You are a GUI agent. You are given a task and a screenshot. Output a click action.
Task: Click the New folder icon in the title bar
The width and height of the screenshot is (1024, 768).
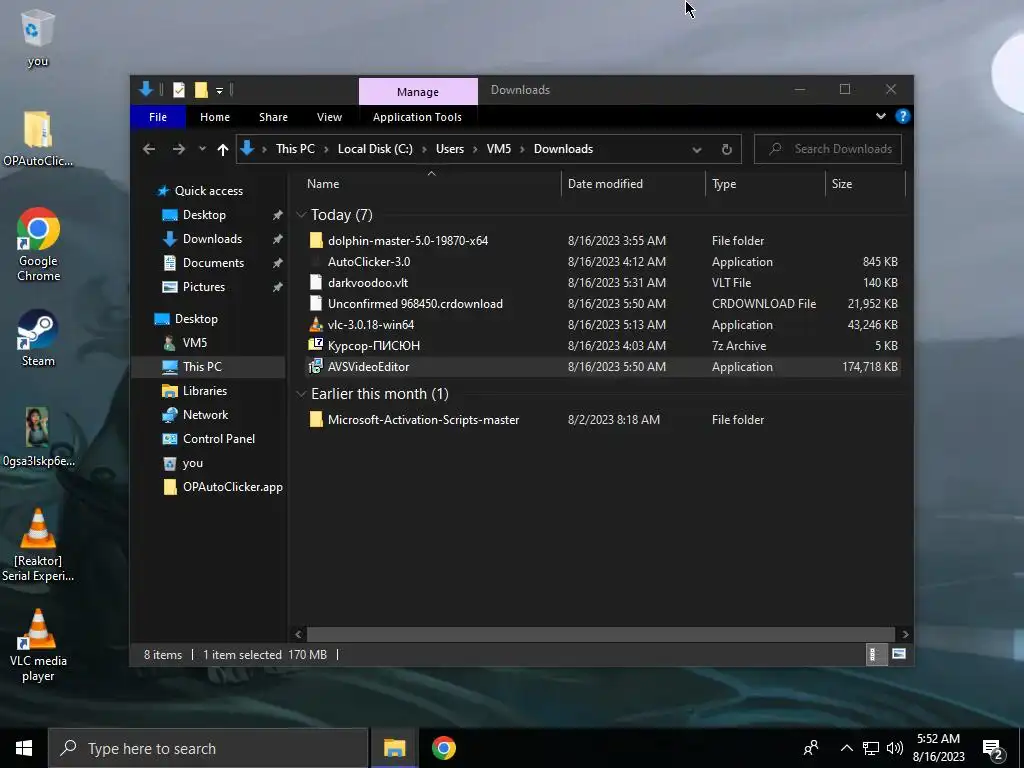pyautogui.click(x=201, y=90)
